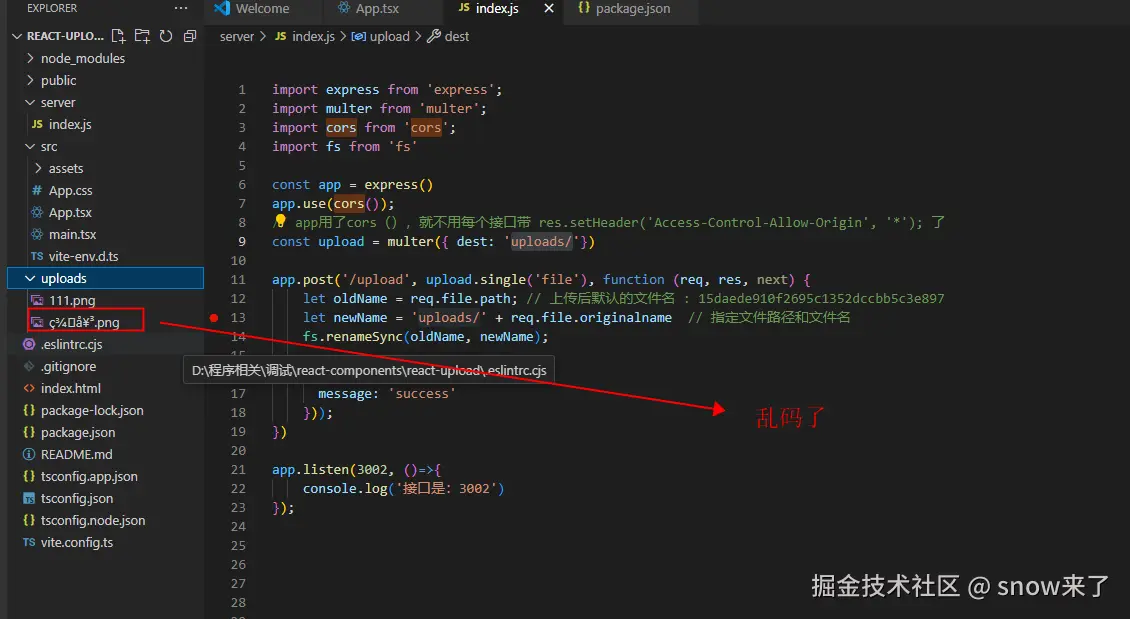
Task: Click the ESLint icon beside .eslintrc.cjs
Action: point(29,344)
